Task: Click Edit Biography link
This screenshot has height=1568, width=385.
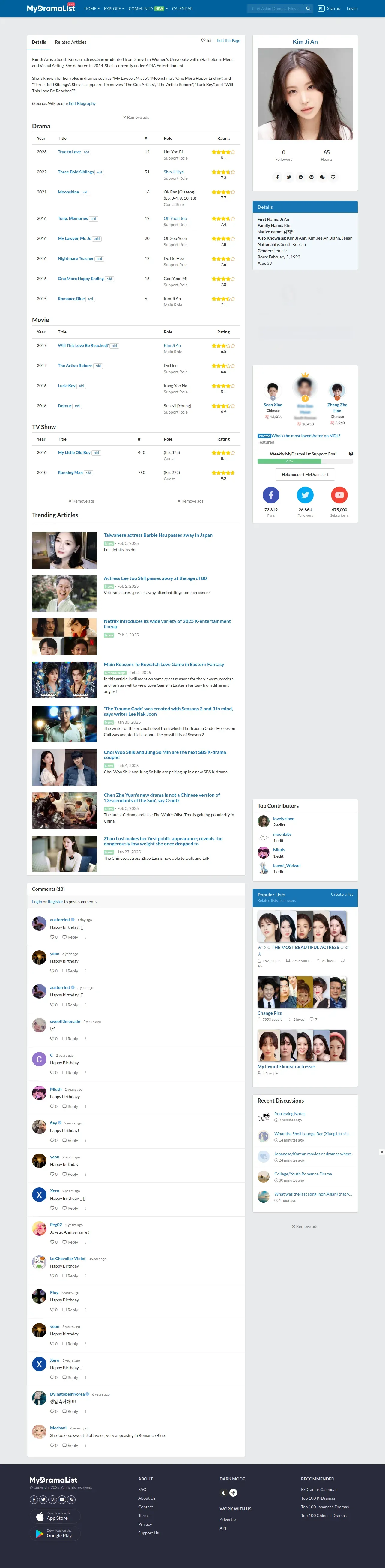Action: point(82,103)
